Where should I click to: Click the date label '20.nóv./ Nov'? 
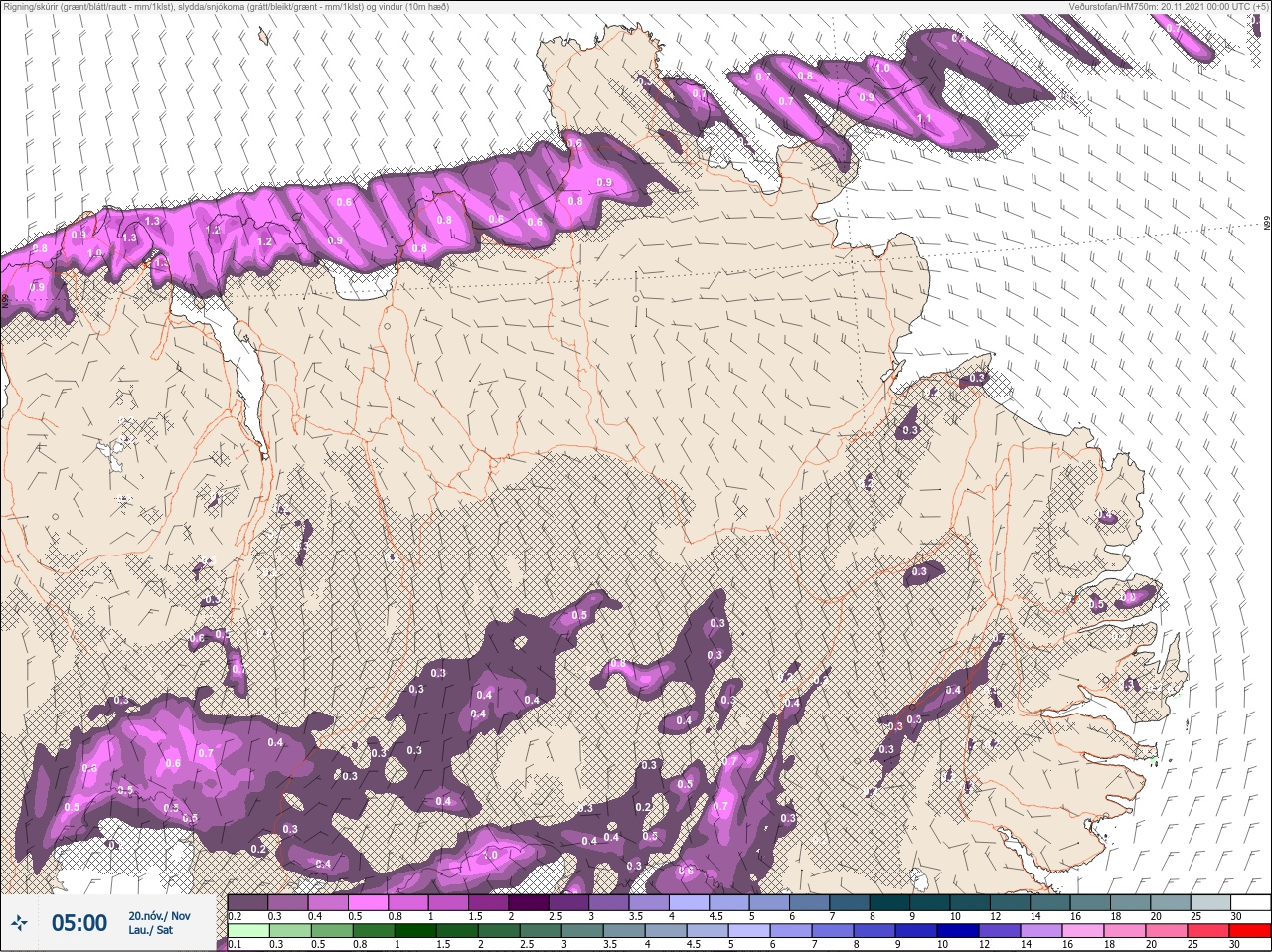click(159, 916)
